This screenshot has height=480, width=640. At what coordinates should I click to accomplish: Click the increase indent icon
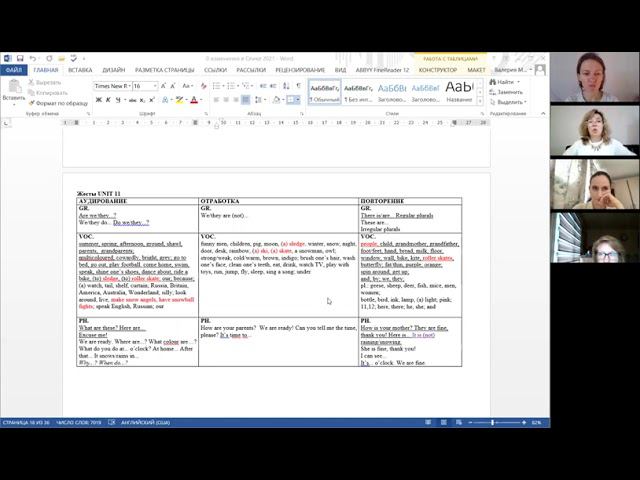point(273,86)
